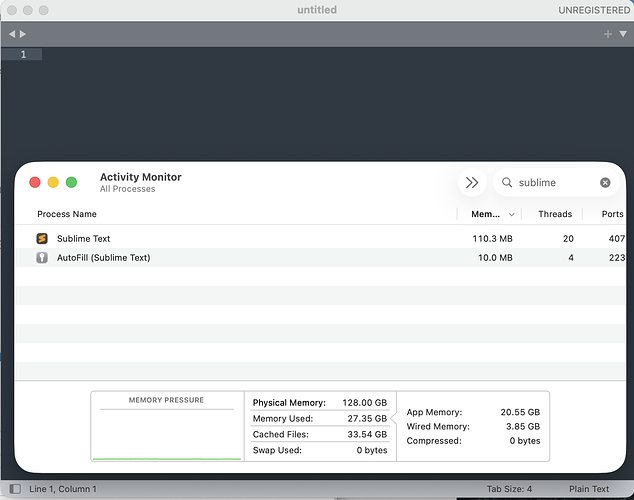Click the Line 1, Column 1 status text
This screenshot has height=500, width=634.
tap(63, 489)
